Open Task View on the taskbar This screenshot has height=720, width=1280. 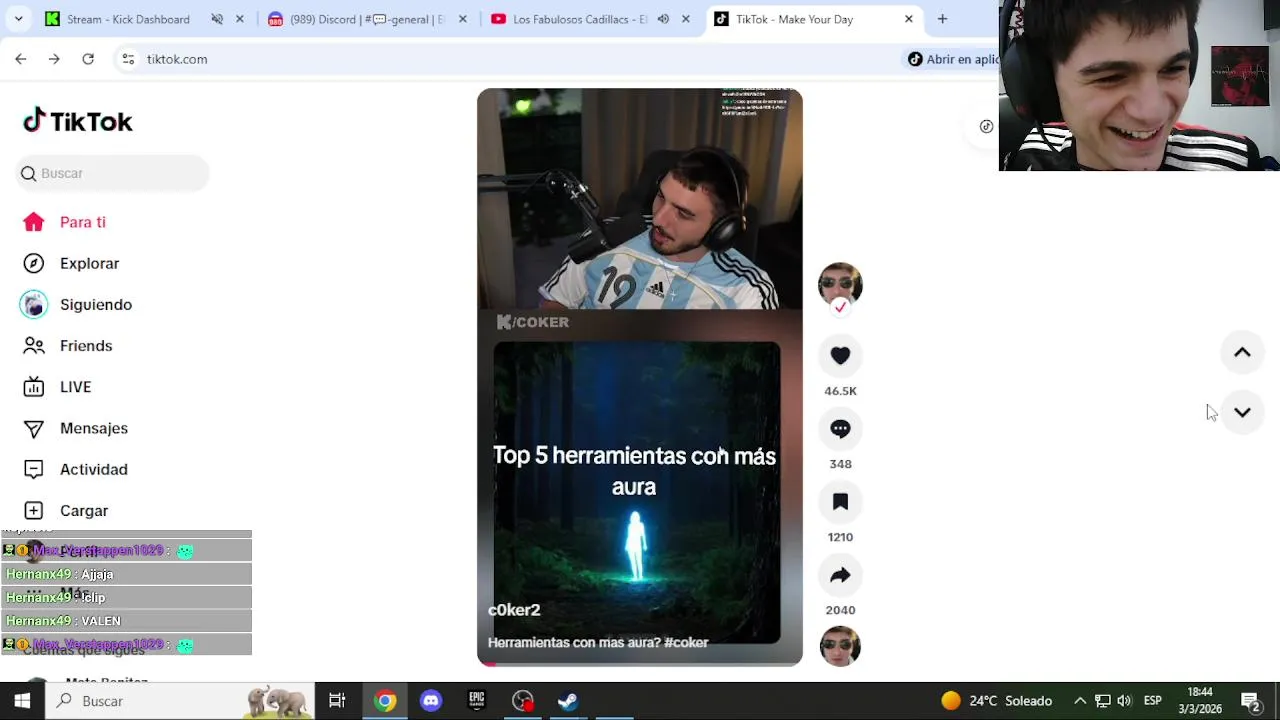(x=337, y=701)
